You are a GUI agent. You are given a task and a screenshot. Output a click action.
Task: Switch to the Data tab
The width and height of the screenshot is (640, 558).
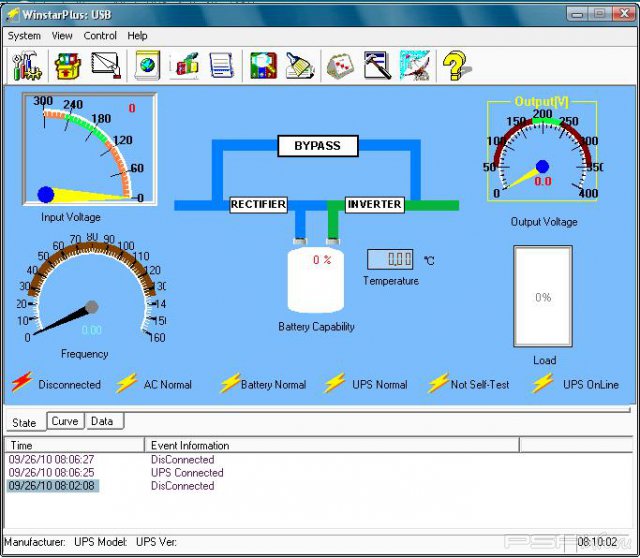coord(102,421)
